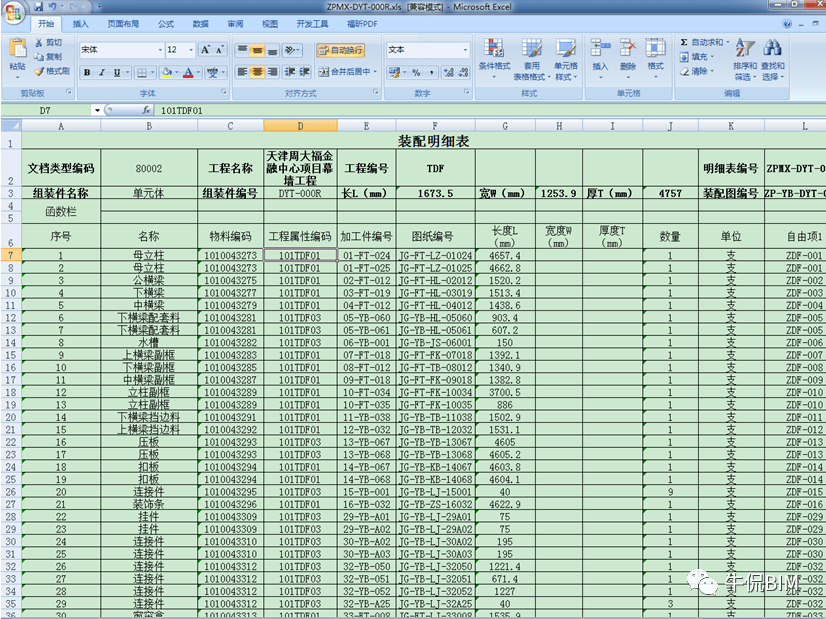The height and width of the screenshot is (619, 826).
Task: Toggle align text left
Action: 242,72
